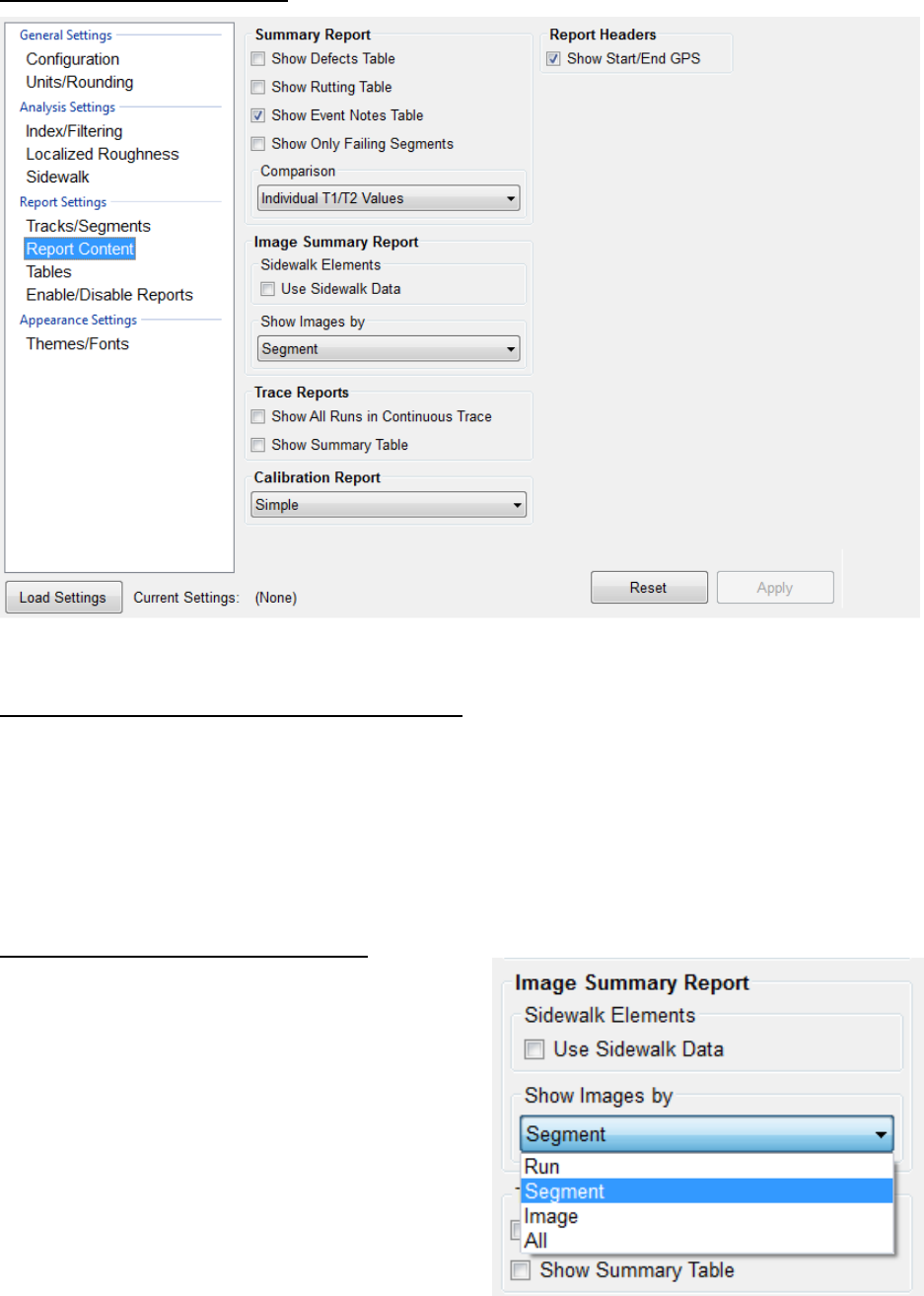This screenshot has width=924, height=1296.
Task: Check Use Sidewalk Data in enlarged view
Action: (533, 1049)
